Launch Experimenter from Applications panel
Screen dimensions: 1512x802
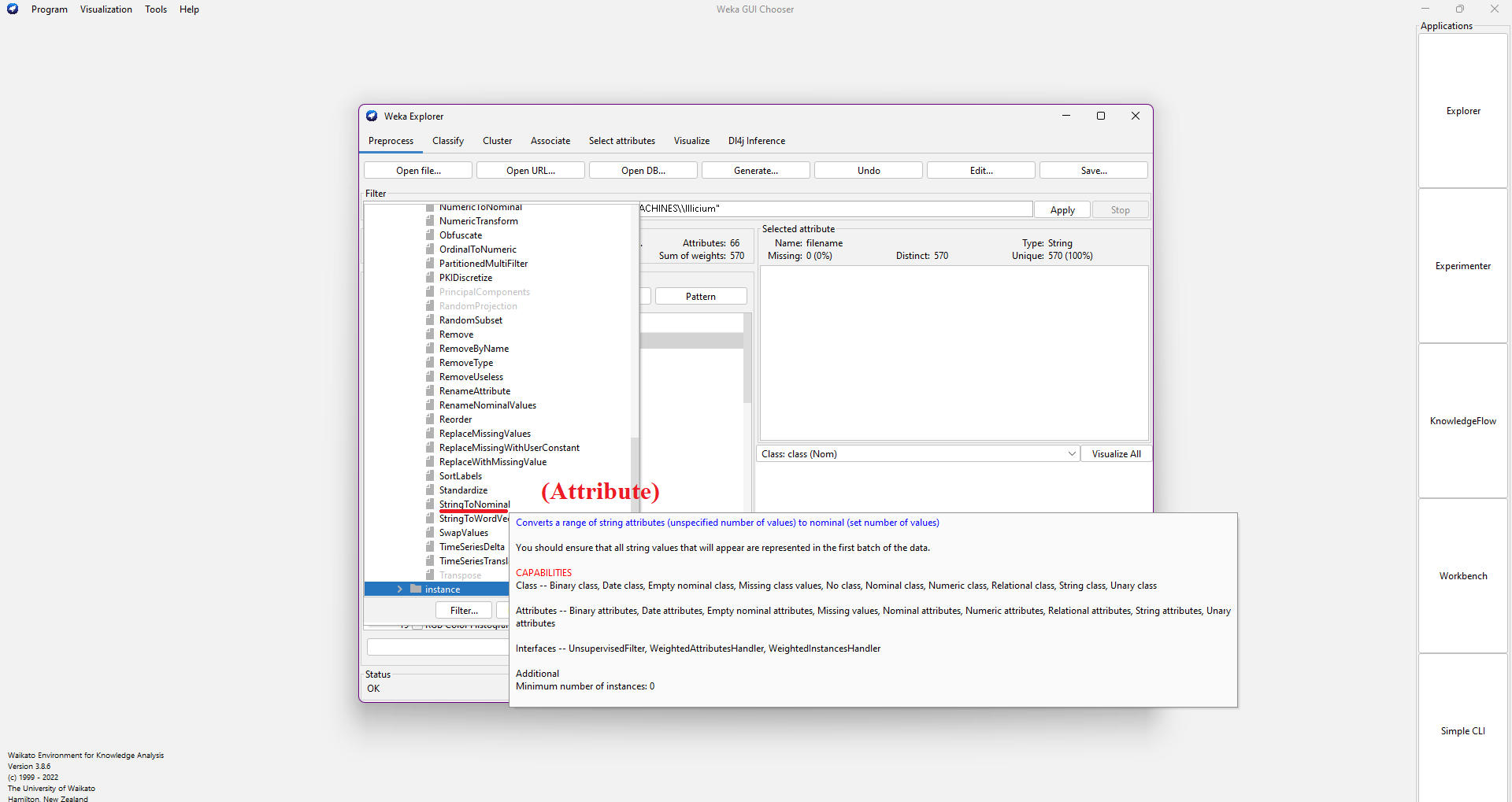pyautogui.click(x=1462, y=266)
